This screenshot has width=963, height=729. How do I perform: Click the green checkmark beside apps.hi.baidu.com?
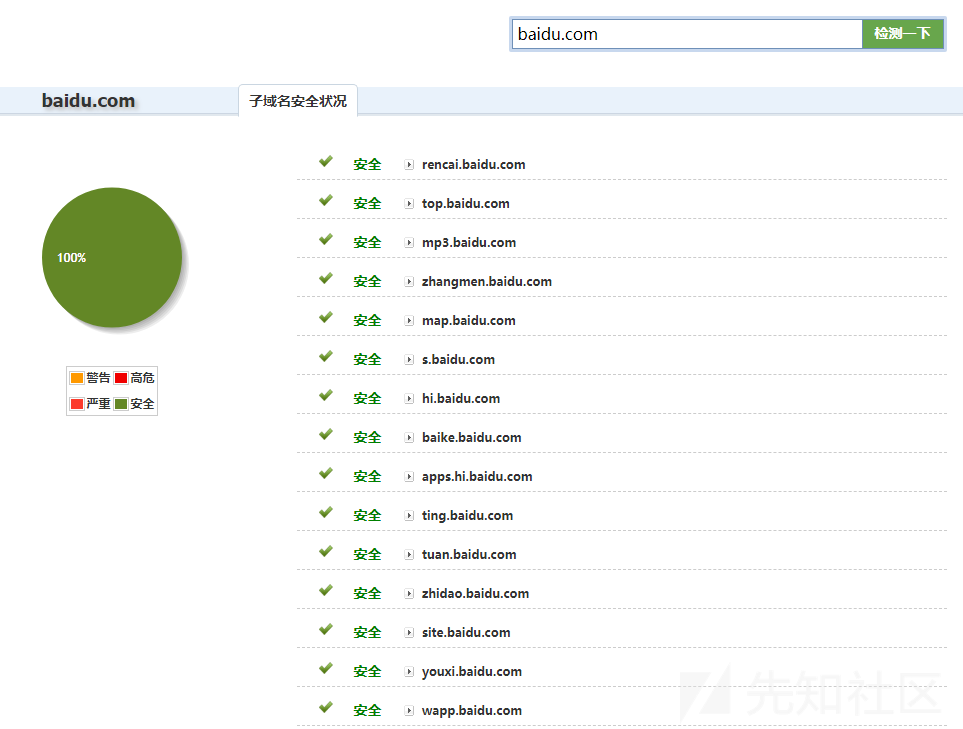pyautogui.click(x=326, y=473)
